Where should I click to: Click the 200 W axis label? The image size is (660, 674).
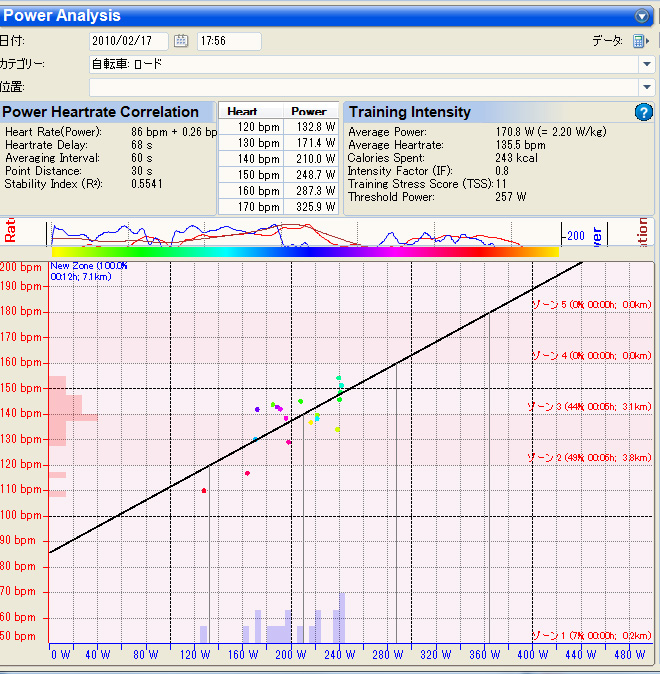(291, 655)
